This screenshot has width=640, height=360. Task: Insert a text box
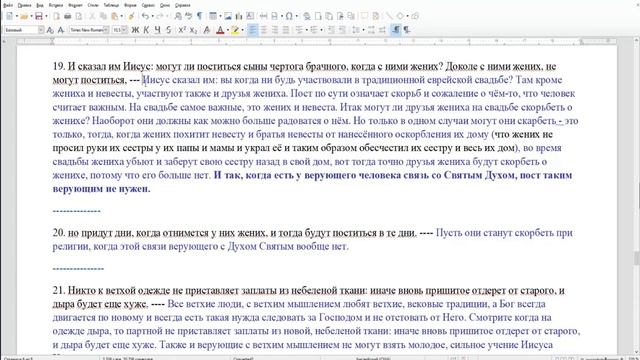[250, 16]
